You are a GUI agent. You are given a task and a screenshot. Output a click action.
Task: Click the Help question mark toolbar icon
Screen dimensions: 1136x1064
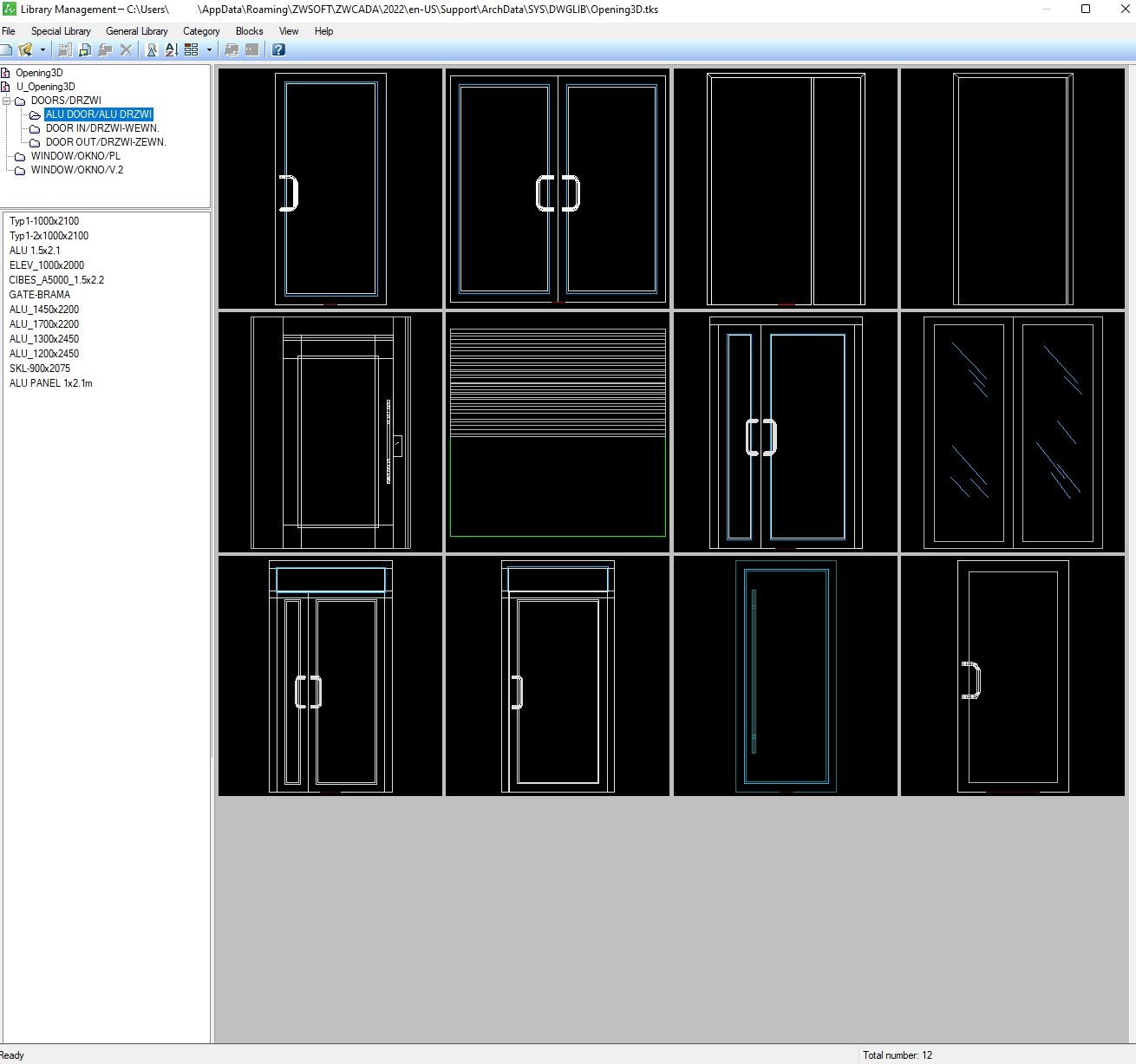pos(278,50)
